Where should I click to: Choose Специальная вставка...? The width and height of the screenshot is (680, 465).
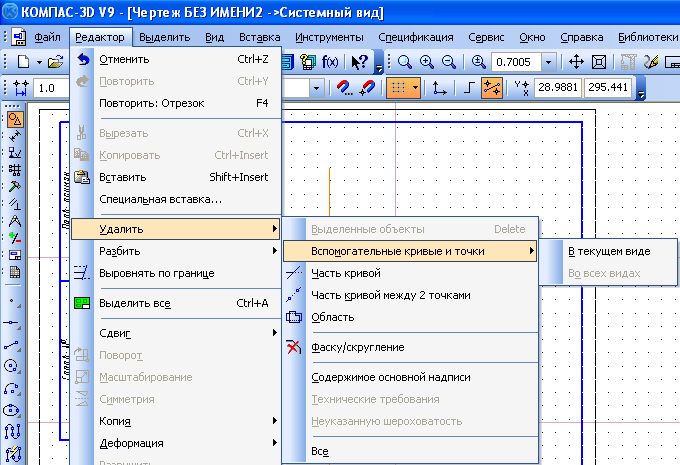click(x=176, y=199)
